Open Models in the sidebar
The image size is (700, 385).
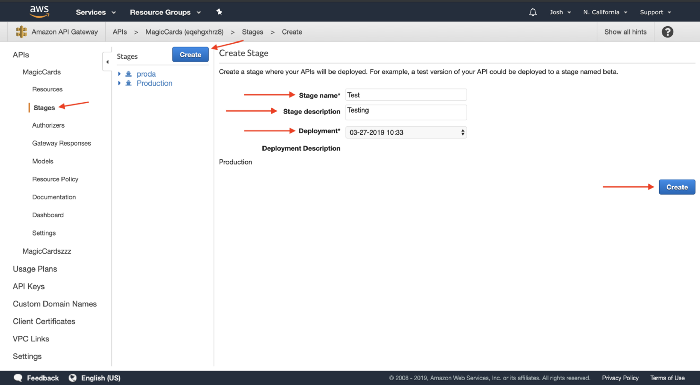[x=43, y=161]
